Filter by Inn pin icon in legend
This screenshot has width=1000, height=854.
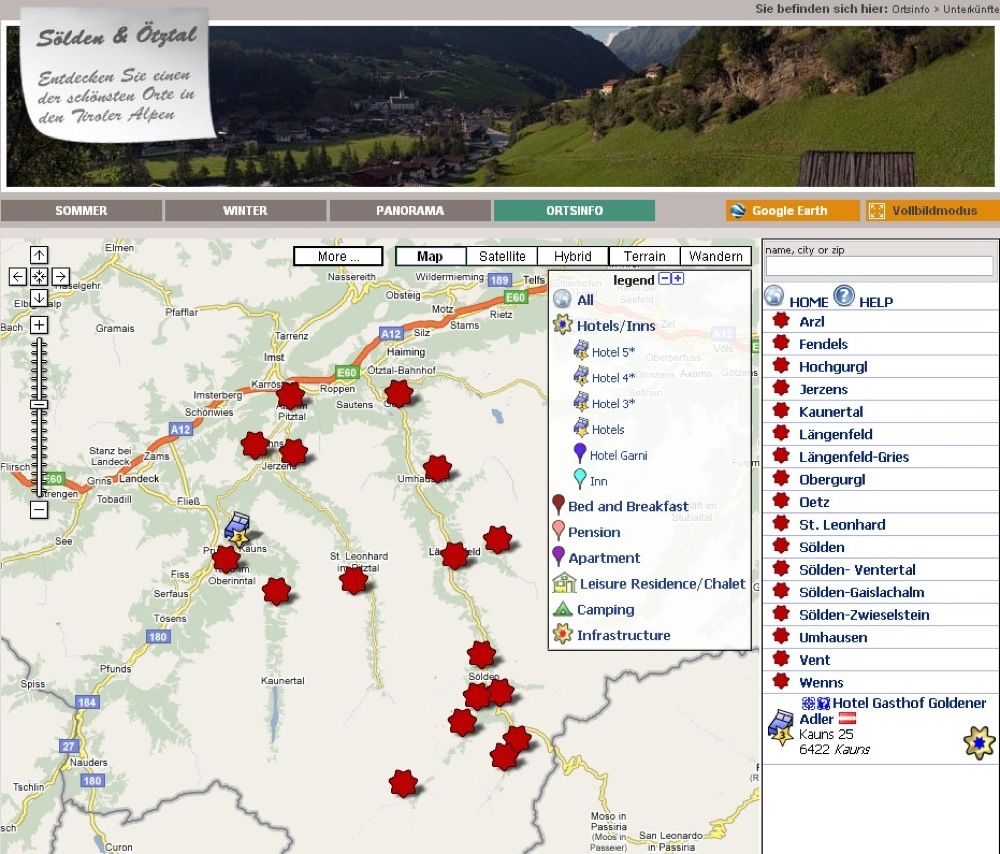pos(579,479)
